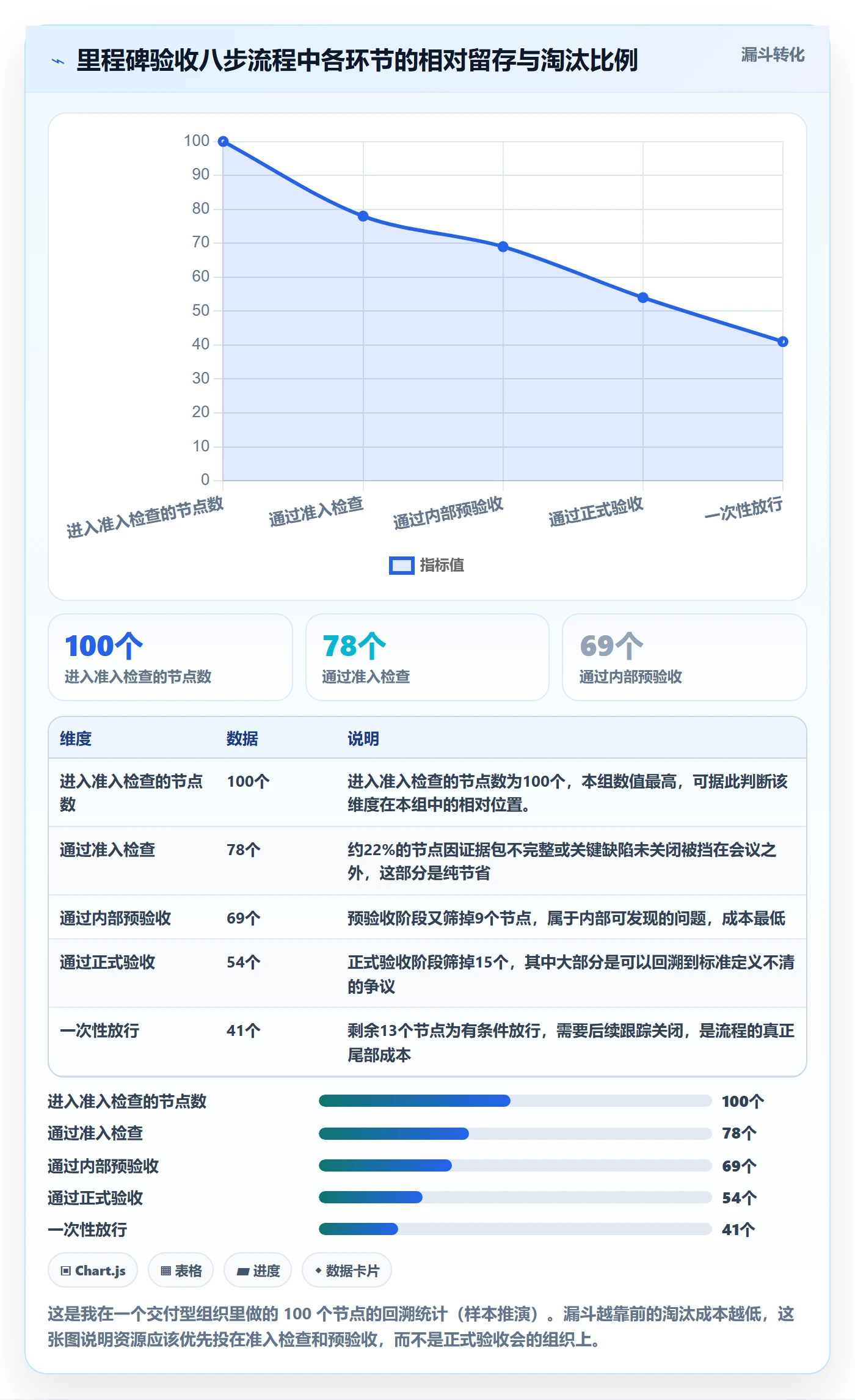Select the 进入准入检查的节点数 table row name cell

pos(132,793)
